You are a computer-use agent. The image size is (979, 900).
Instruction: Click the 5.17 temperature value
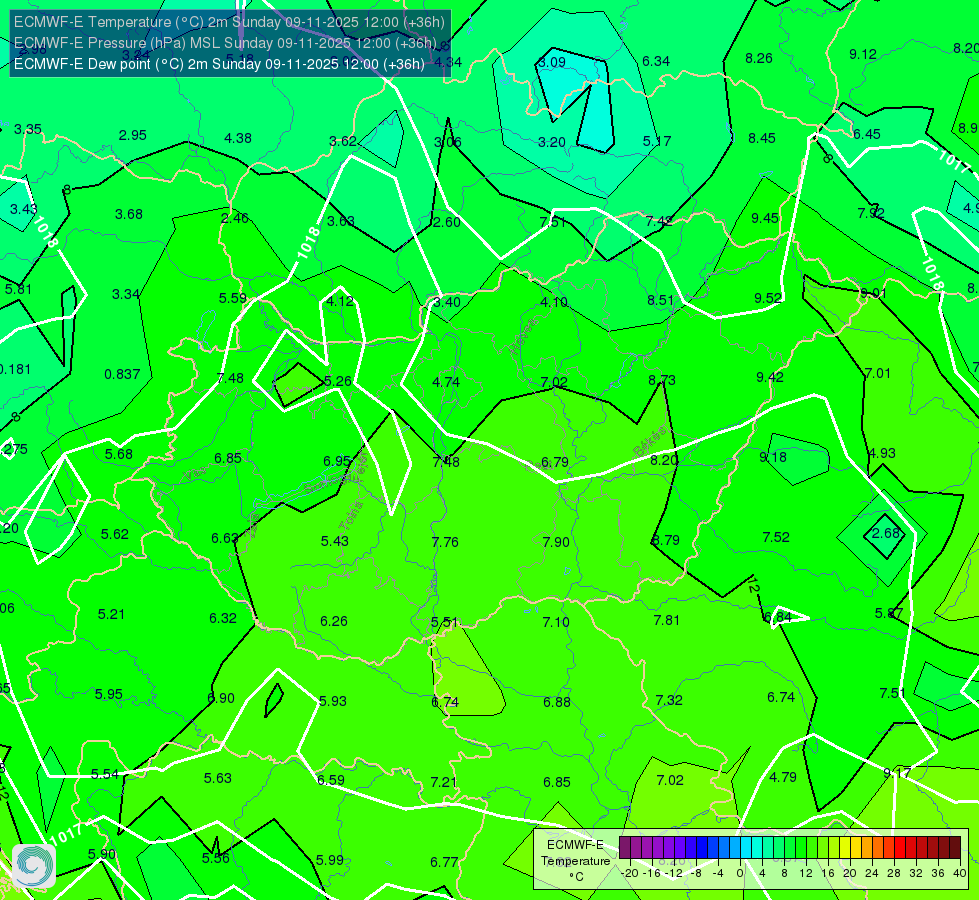(657, 141)
